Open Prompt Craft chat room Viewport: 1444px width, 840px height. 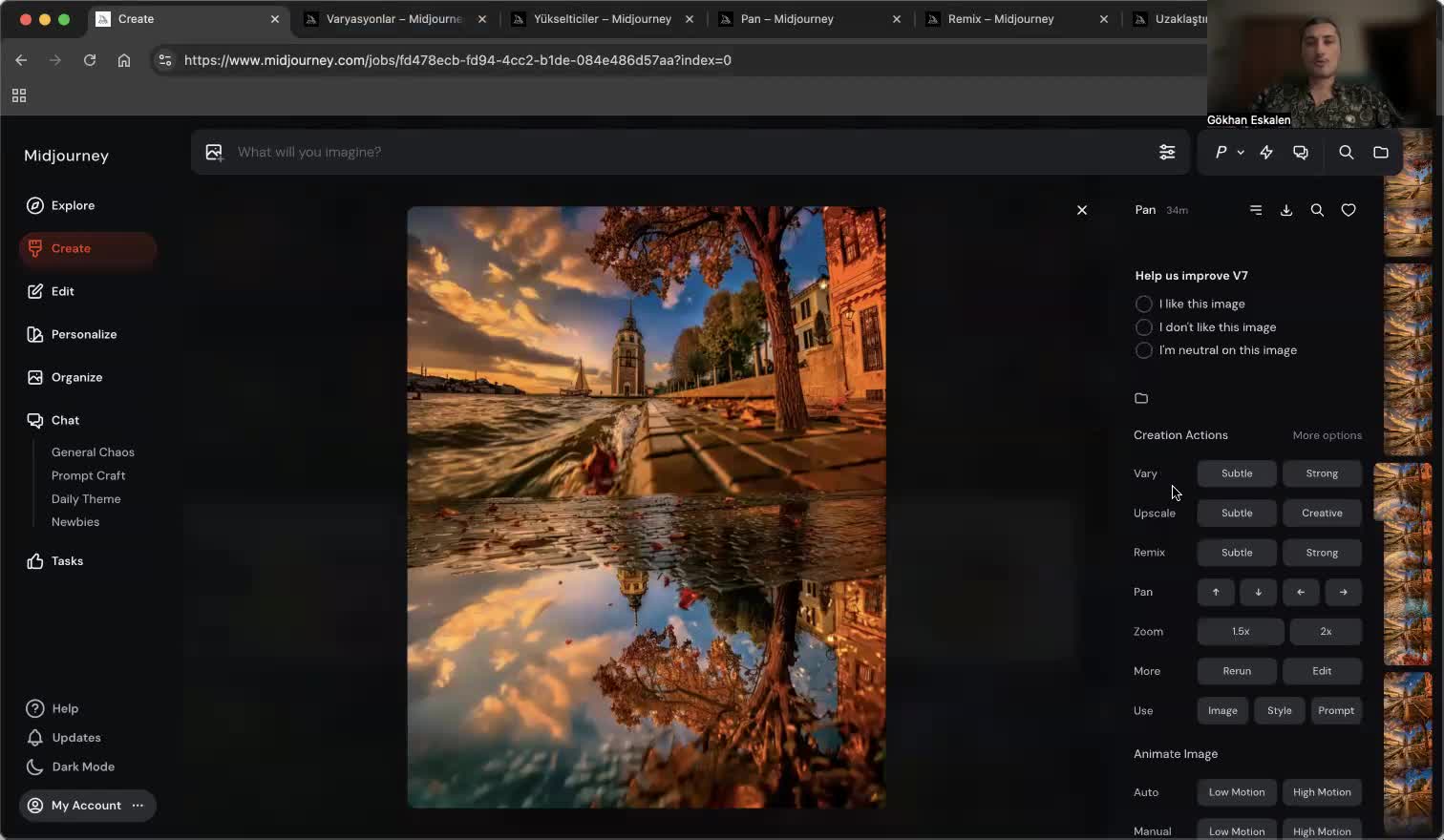[x=89, y=475]
